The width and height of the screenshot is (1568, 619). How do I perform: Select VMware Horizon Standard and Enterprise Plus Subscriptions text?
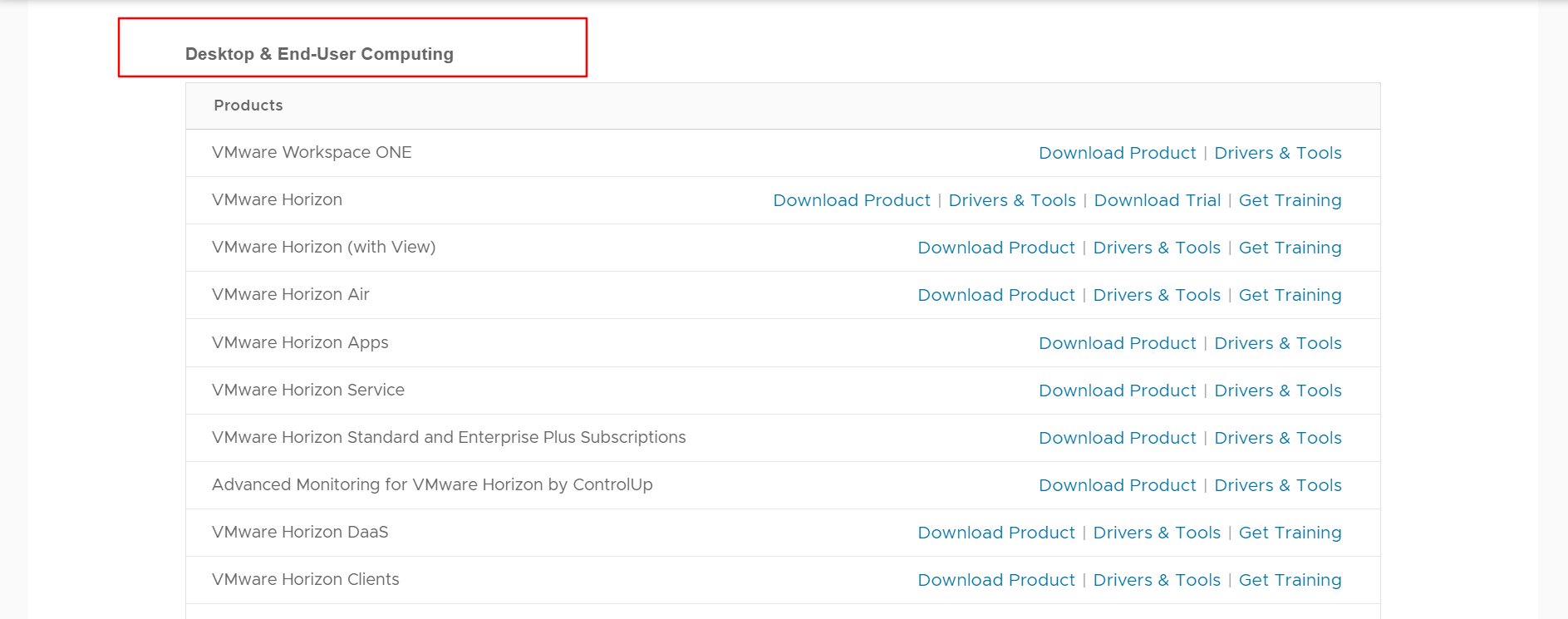point(449,437)
